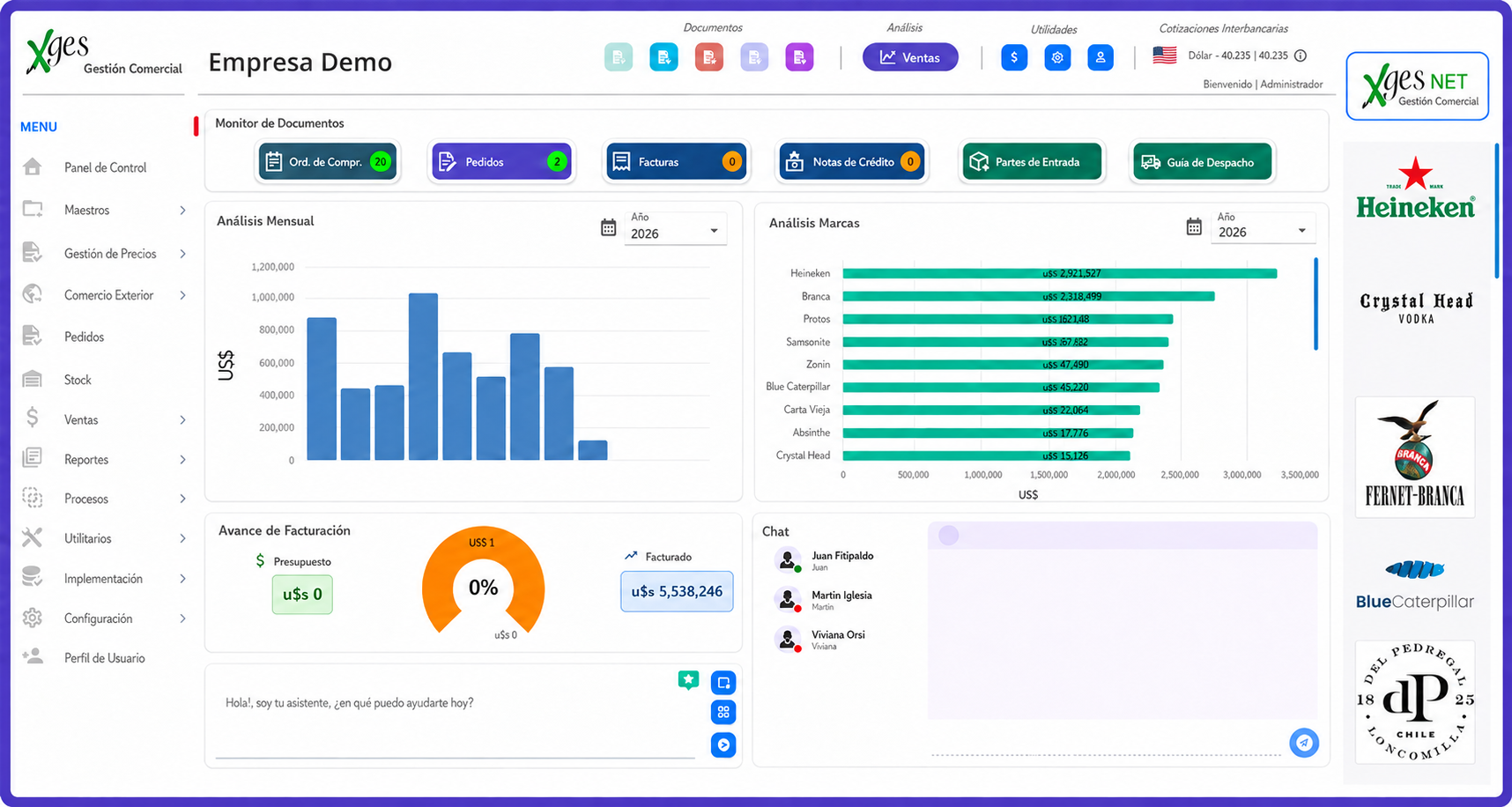Click the green star assistant icon

tap(688, 680)
